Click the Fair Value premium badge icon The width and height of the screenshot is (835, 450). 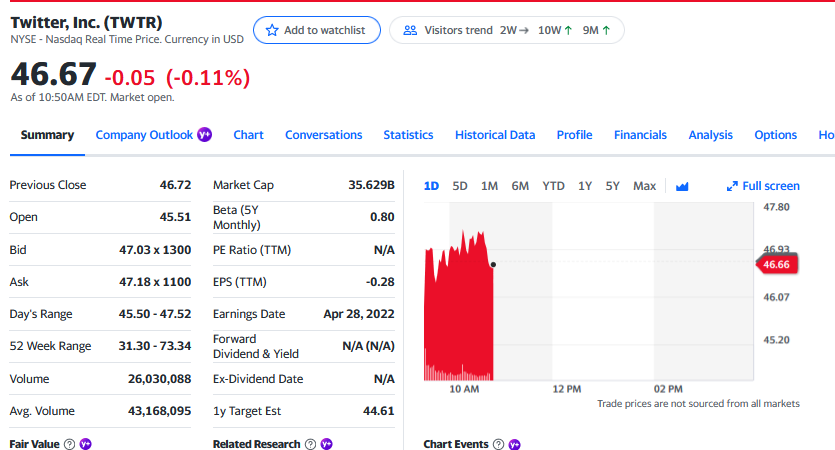[x=86, y=444]
